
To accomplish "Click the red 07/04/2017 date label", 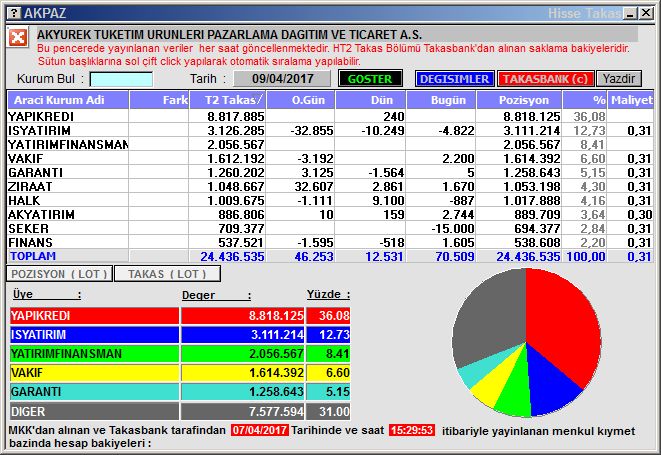I will [x=260, y=430].
